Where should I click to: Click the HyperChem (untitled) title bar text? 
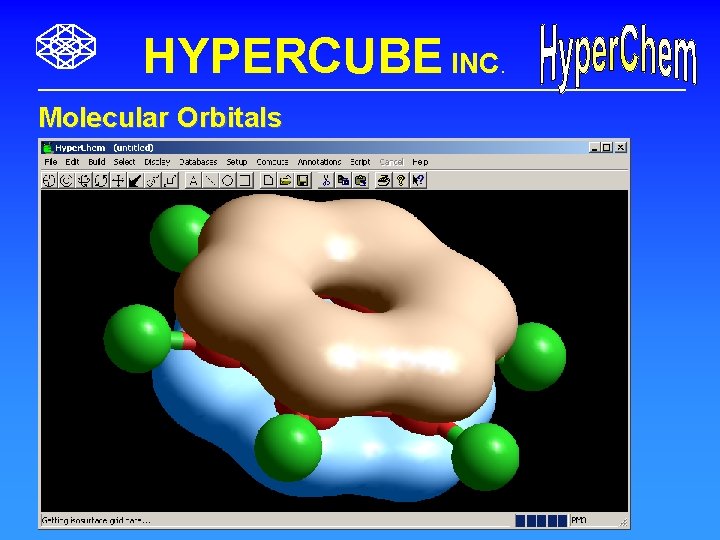(104, 147)
